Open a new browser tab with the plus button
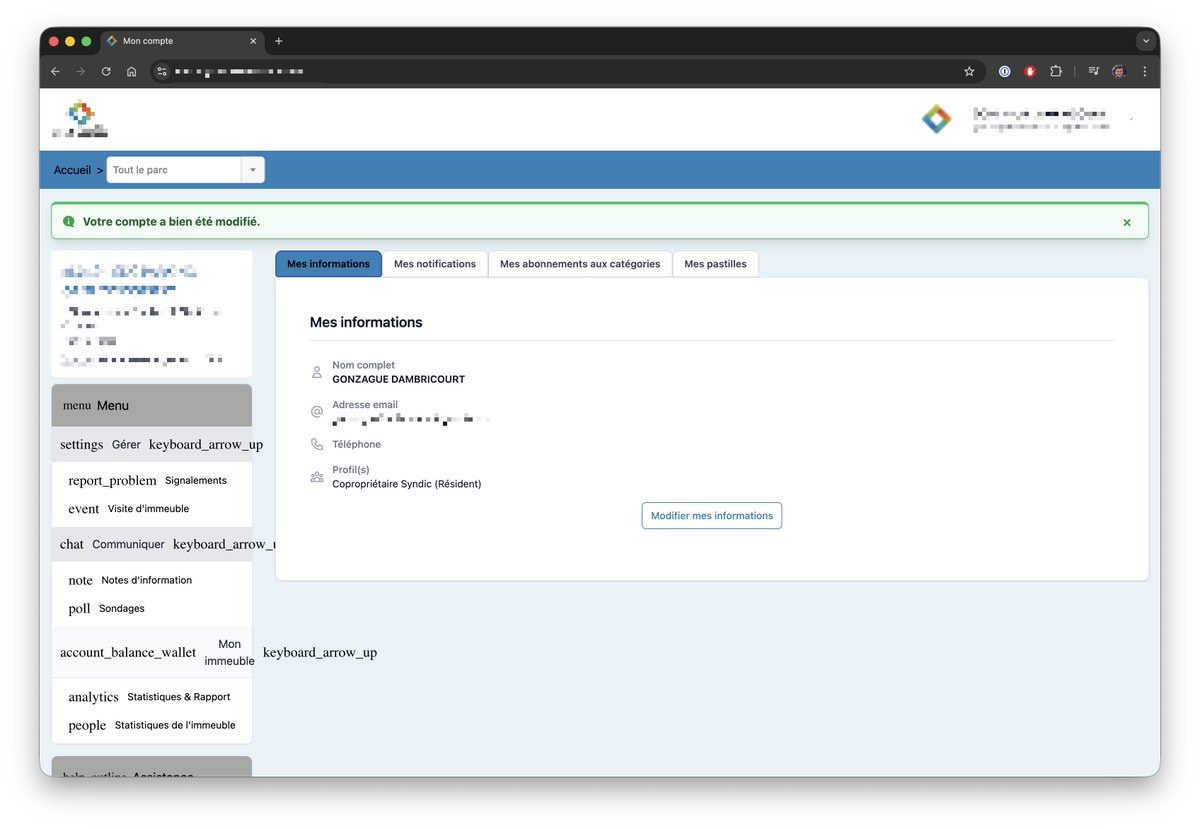Viewport: 1200px width, 829px height. click(279, 41)
